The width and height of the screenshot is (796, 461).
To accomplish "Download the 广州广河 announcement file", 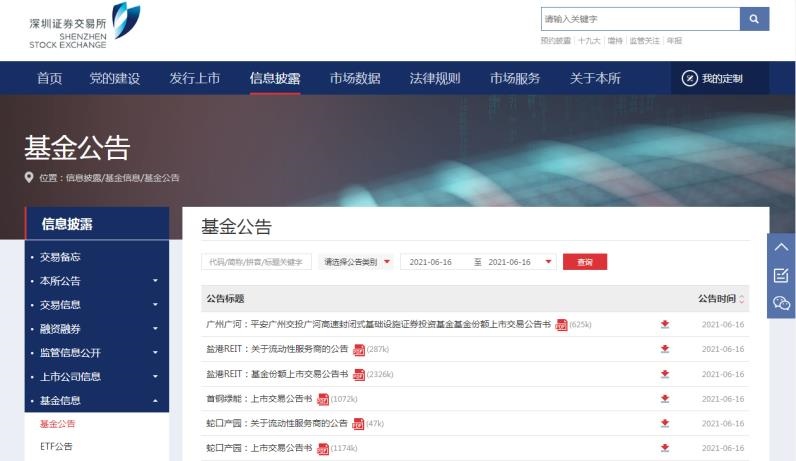I will 665,324.
